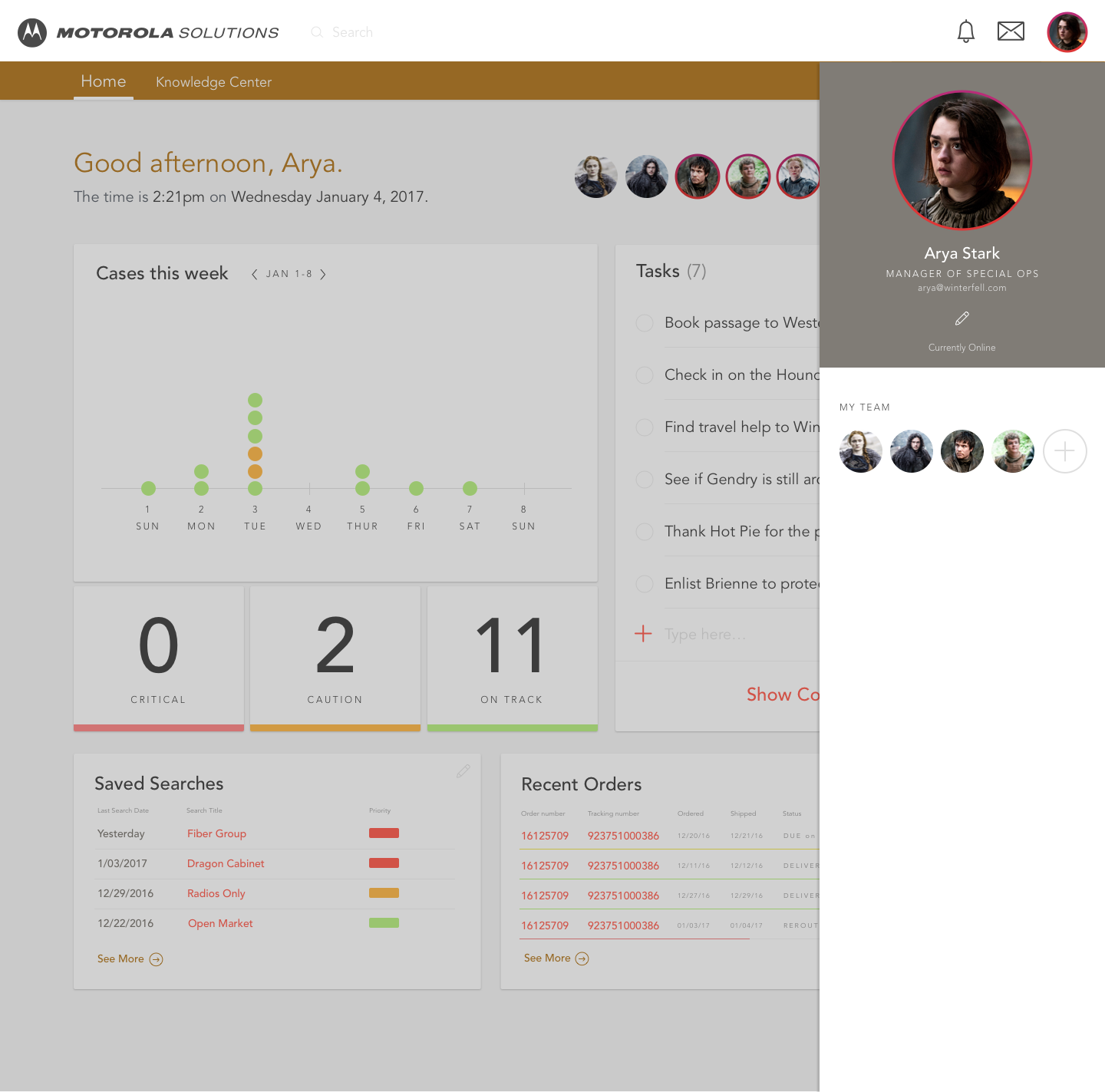Click the upper orange caution dot on Tuesday
Screen dimensions: 1105x1092
[x=256, y=454]
